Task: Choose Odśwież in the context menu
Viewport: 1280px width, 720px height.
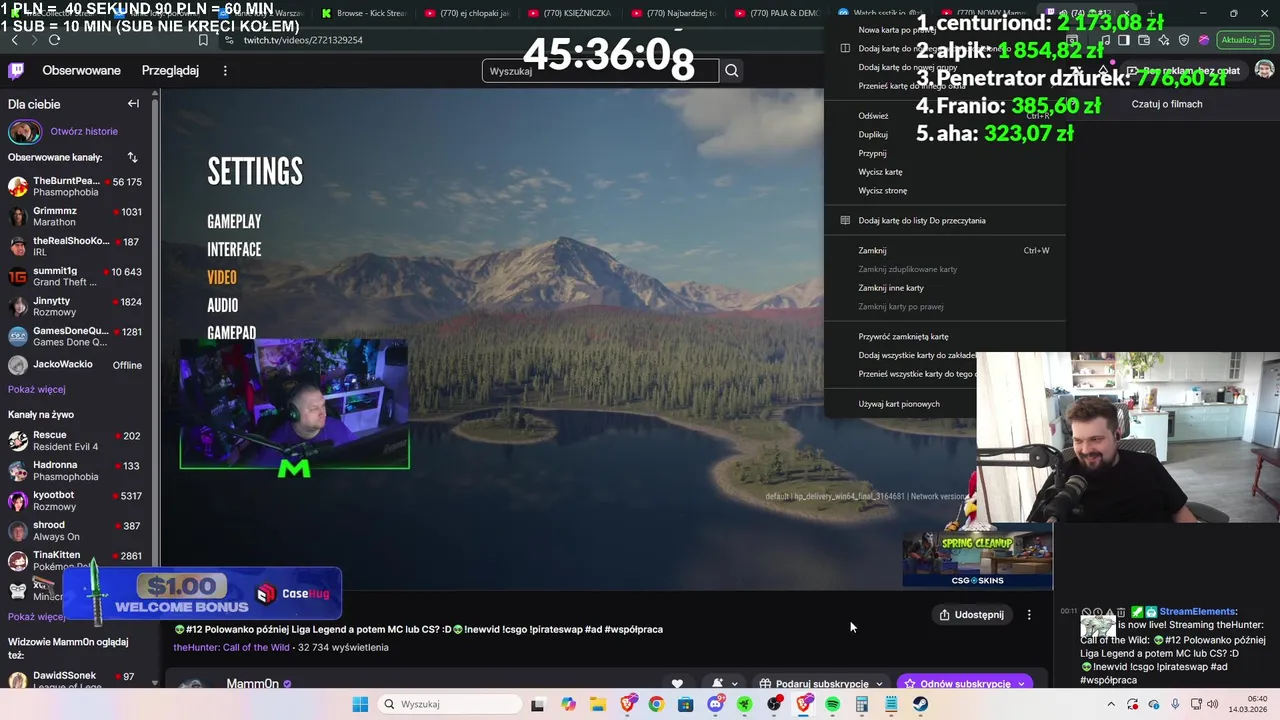Action: (x=873, y=116)
